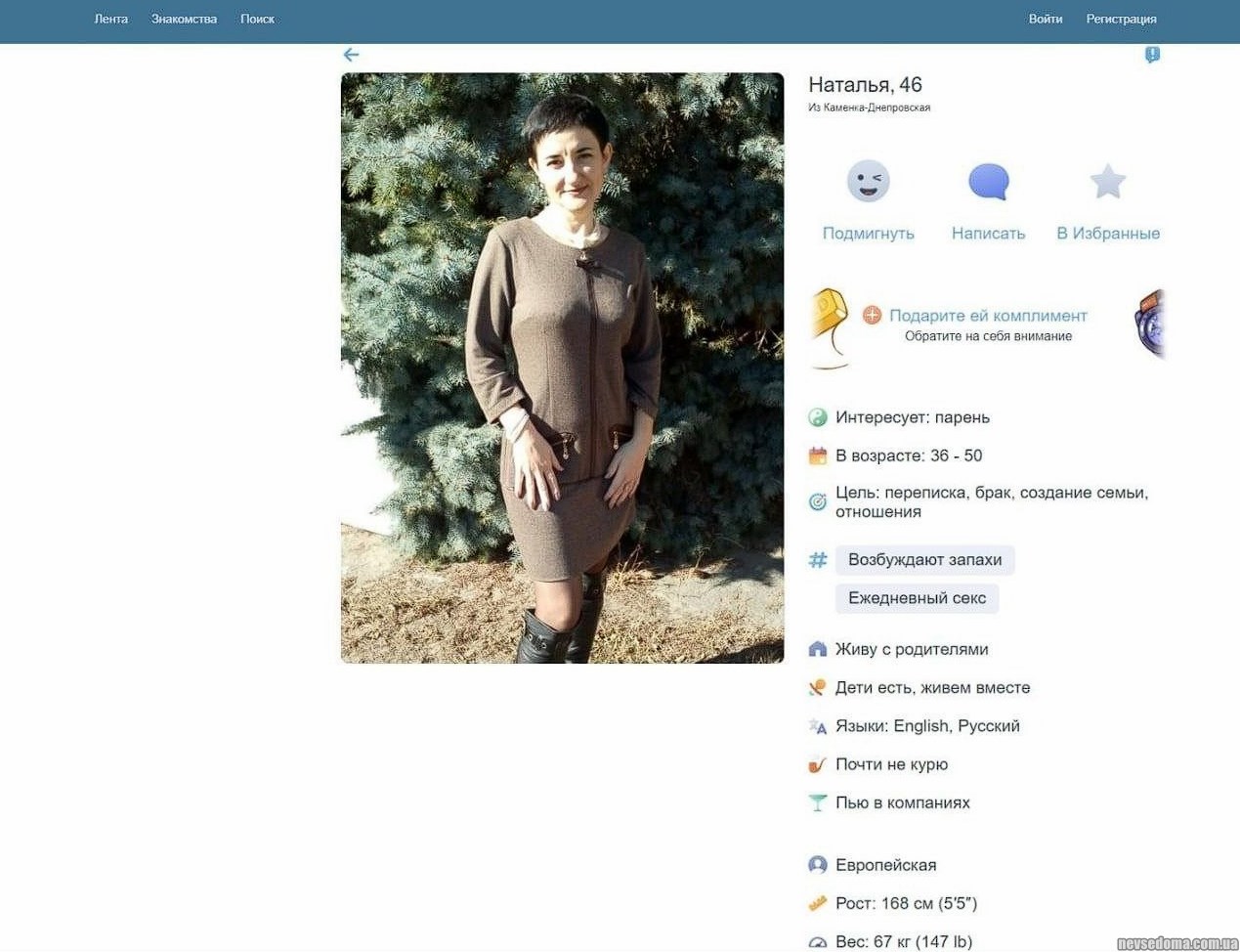Click the winking smiley icon
Screen dimensions: 1240x952
[868, 182]
